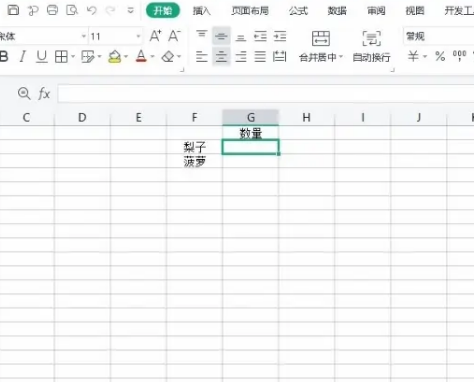Open Print Preview icon
The height and width of the screenshot is (382, 474).
point(72,10)
